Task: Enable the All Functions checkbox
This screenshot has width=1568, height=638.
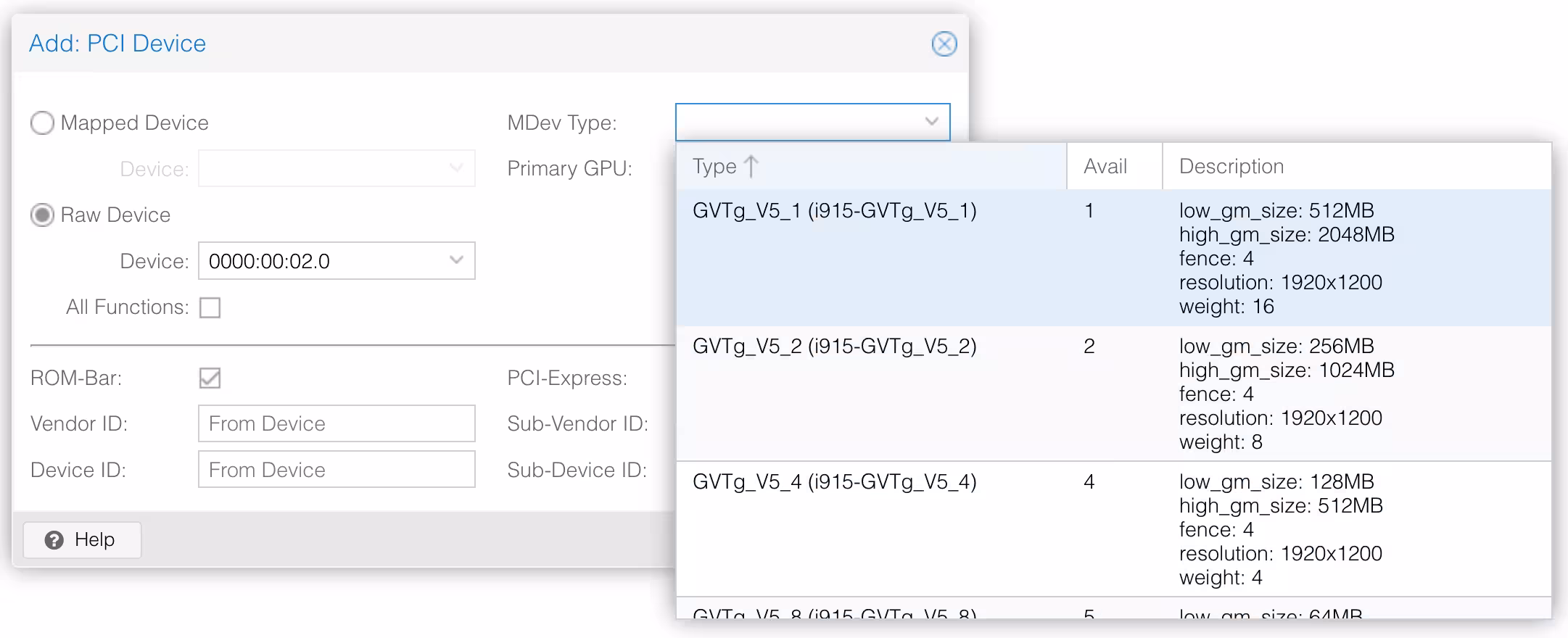Action: [210, 307]
